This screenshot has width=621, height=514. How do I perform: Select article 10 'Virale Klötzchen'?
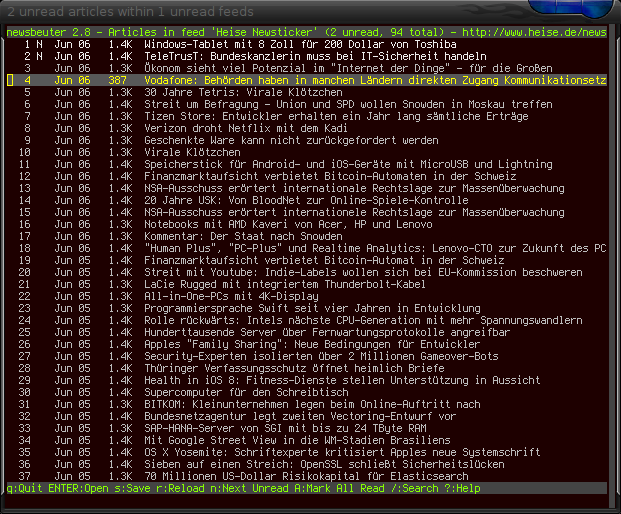click(x=307, y=152)
